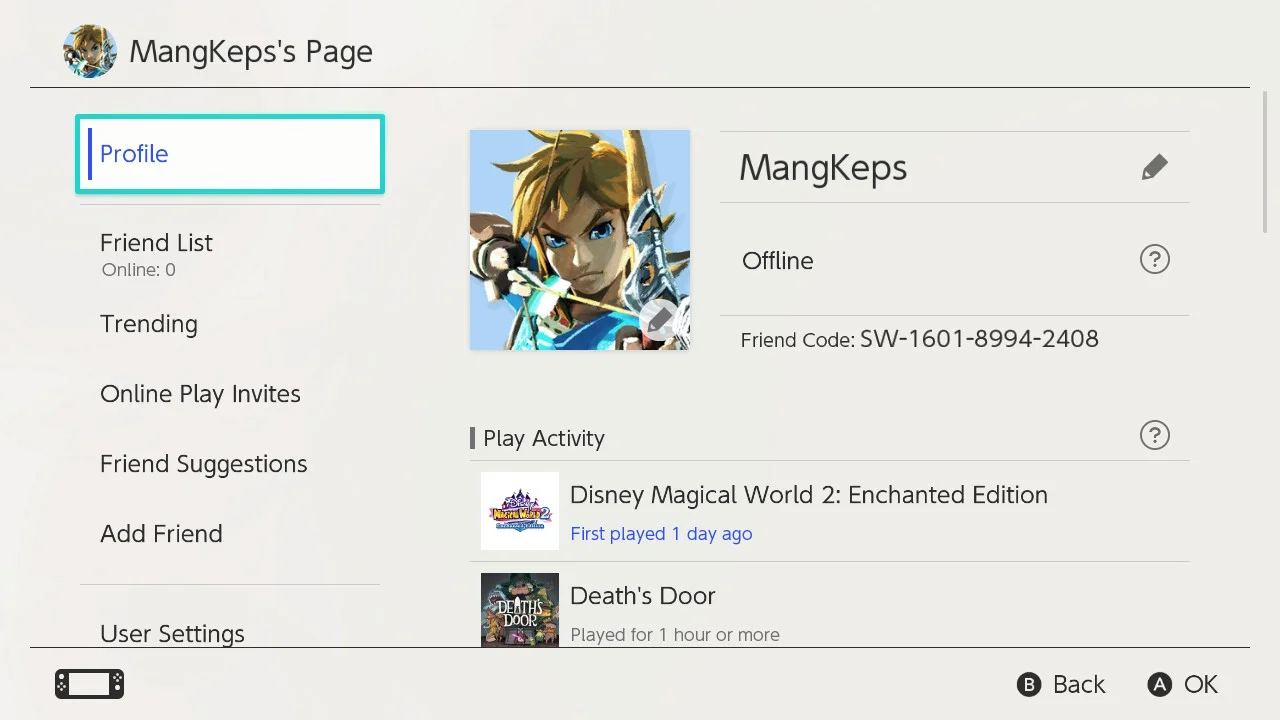Viewport: 1280px width, 720px height.
Task: Select the Disney Magical World 2 game icon
Action: point(520,511)
